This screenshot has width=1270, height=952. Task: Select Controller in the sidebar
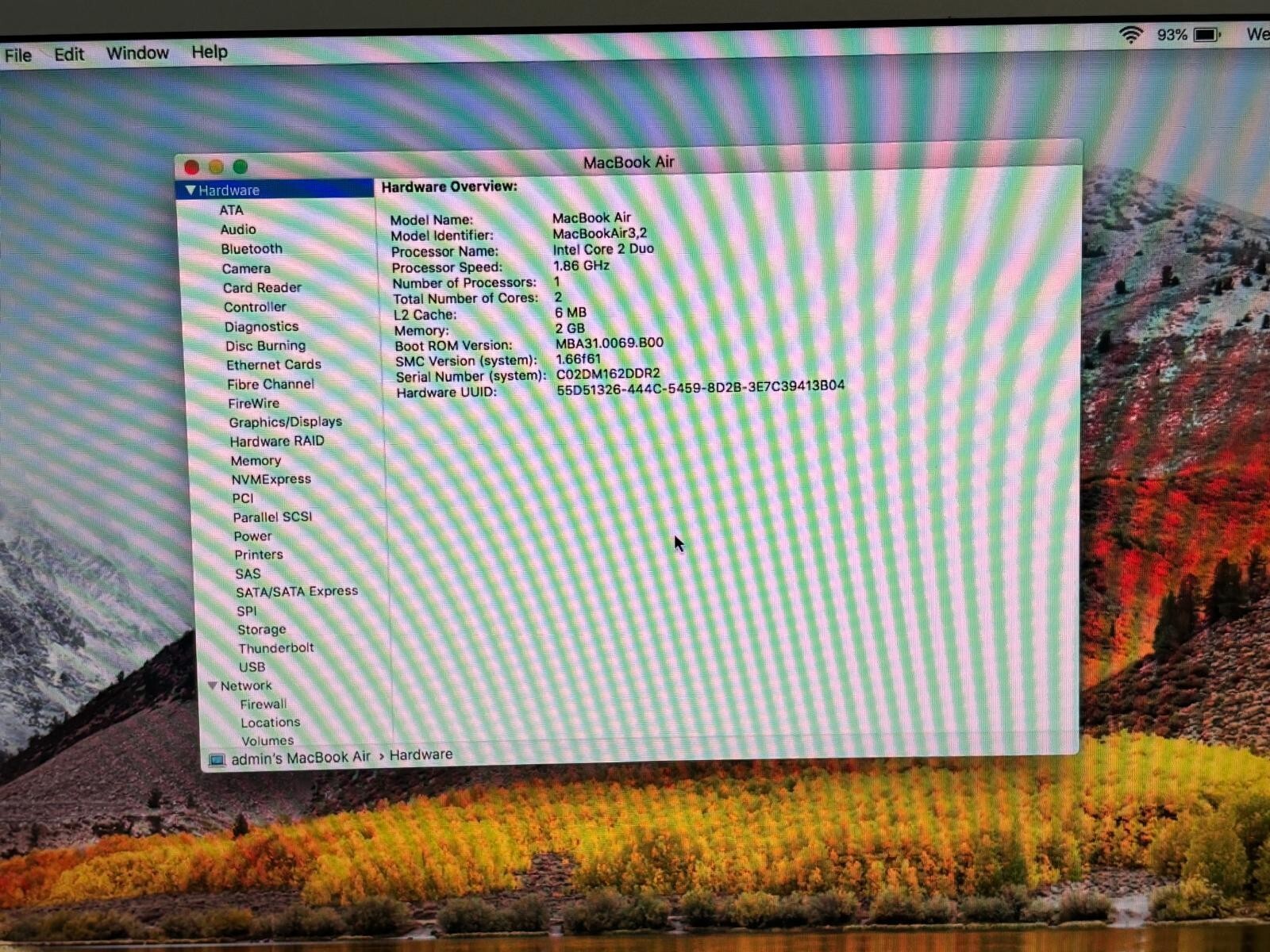click(255, 307)
